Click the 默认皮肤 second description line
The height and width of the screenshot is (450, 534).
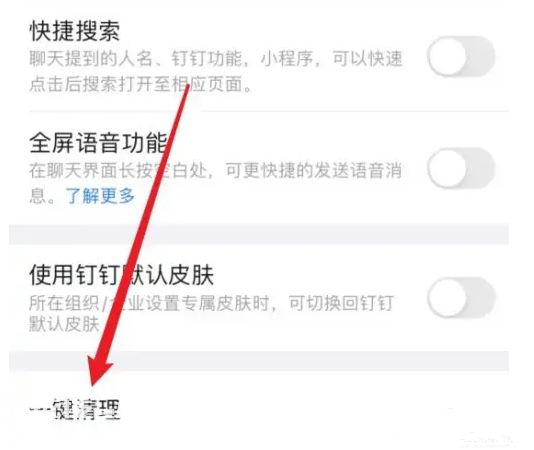64,324
